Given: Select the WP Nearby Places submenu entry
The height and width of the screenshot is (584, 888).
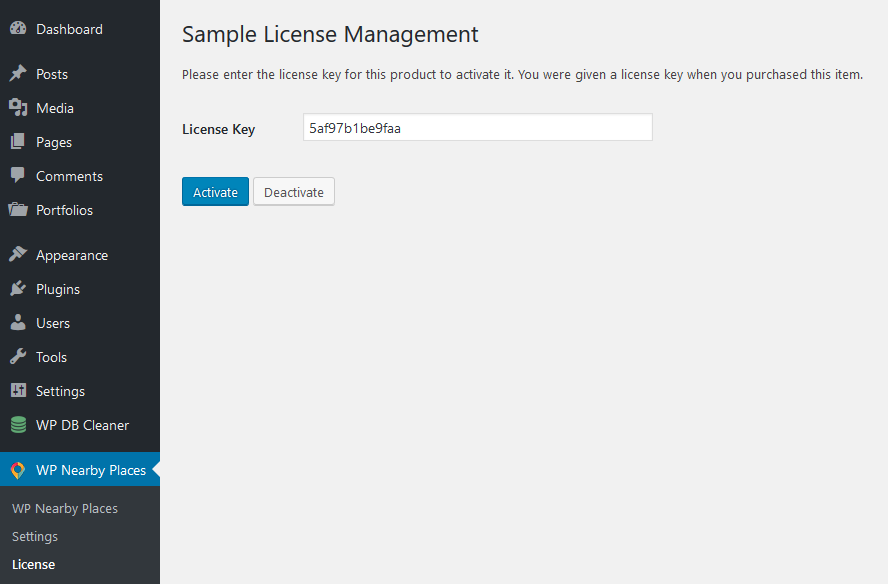Looking at the screenshot, I should (x=65, y=509).
